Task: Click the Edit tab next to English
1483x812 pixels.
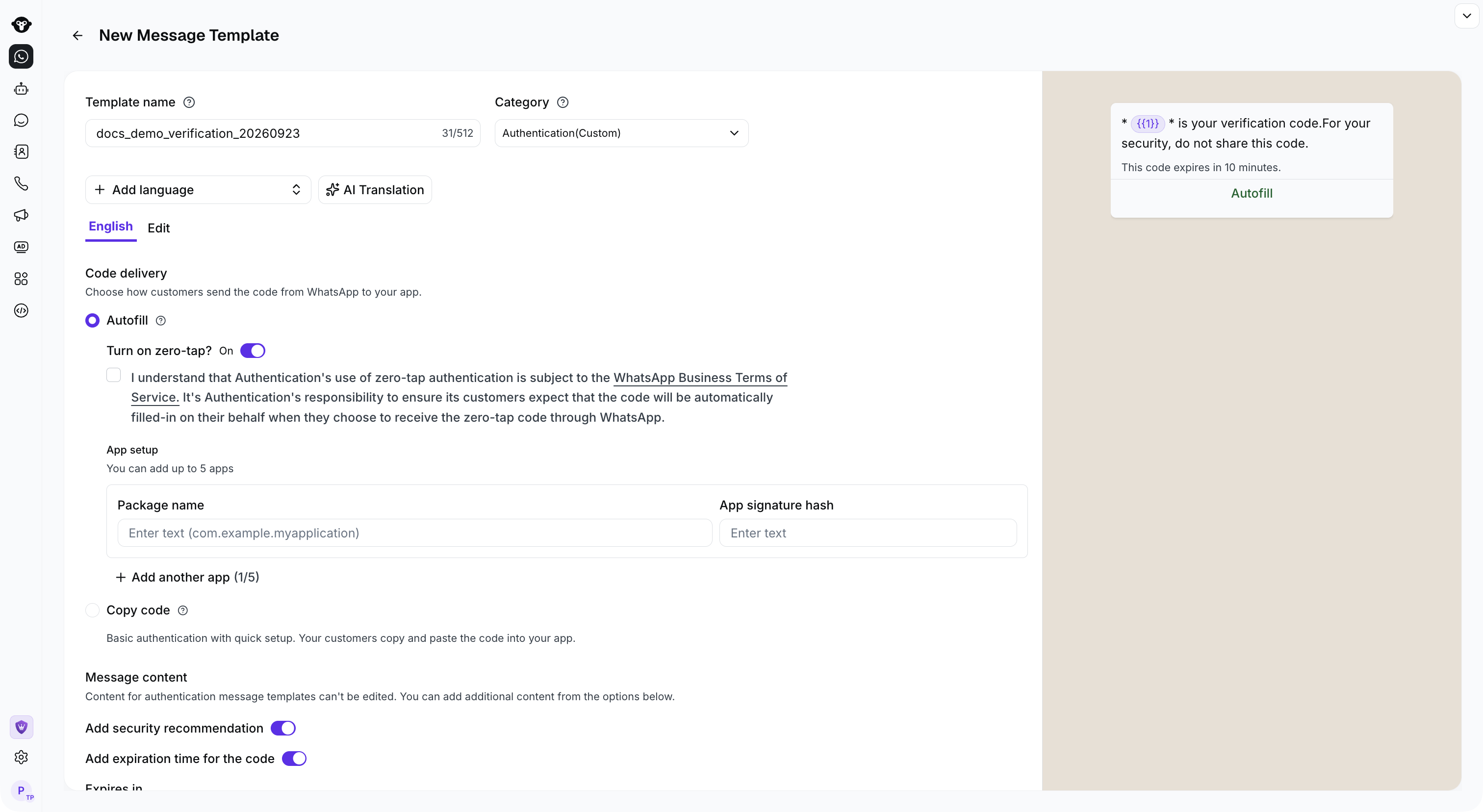Action: point(158,228)
